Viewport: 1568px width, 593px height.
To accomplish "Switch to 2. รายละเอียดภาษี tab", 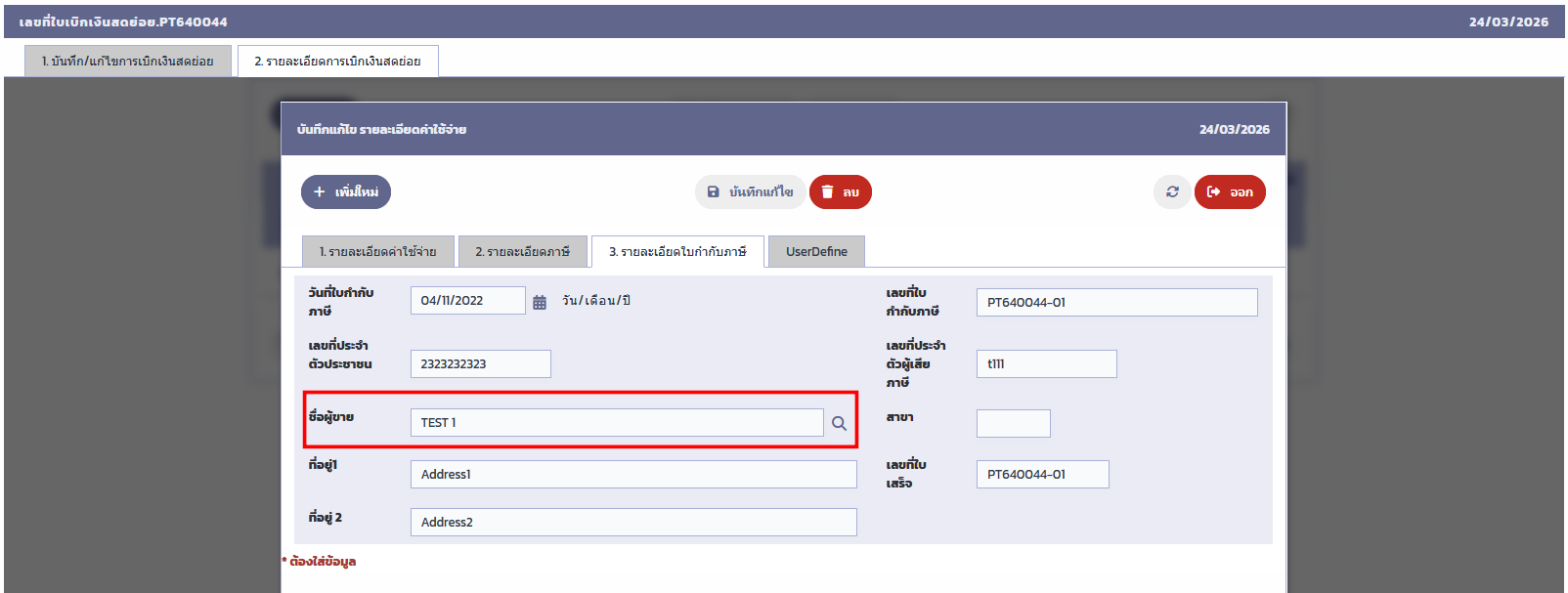I will [x=522, y=252].
